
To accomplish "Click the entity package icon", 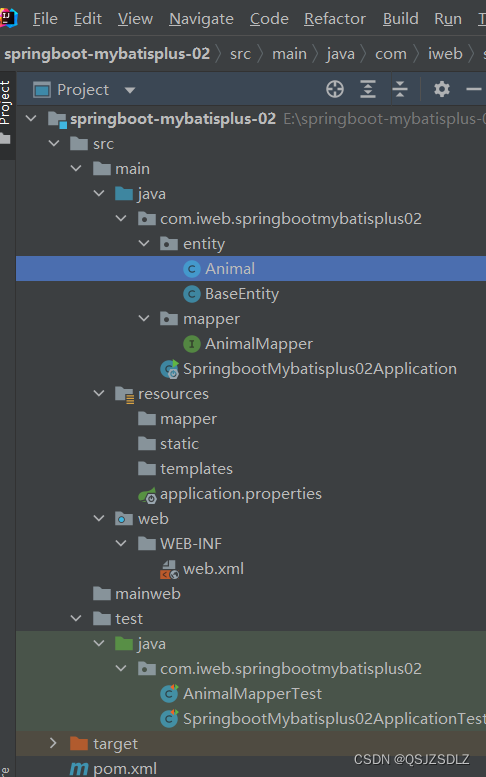I will click(169, 244).
